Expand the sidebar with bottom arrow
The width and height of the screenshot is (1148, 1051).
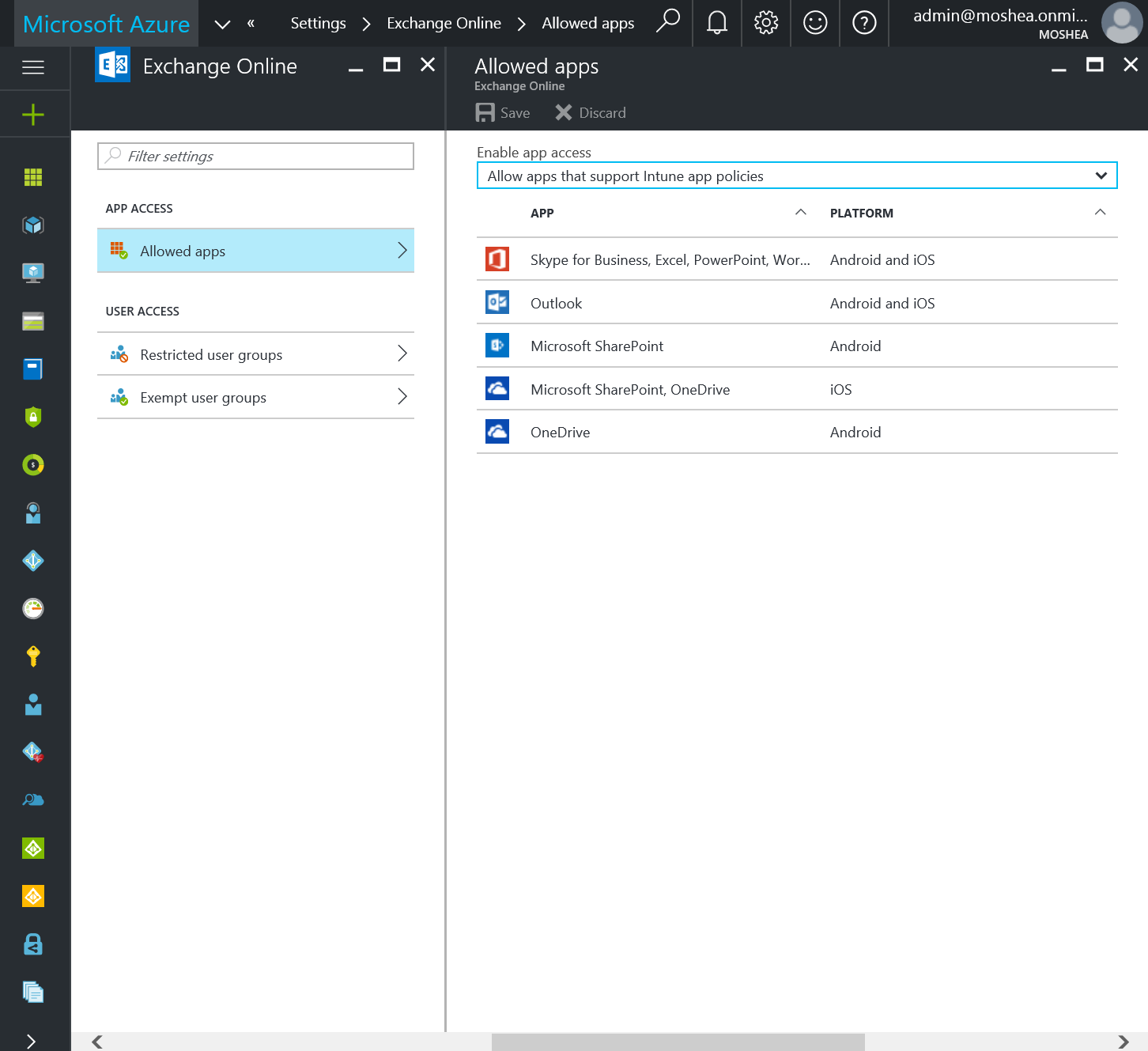click(x=32, y=1041)
